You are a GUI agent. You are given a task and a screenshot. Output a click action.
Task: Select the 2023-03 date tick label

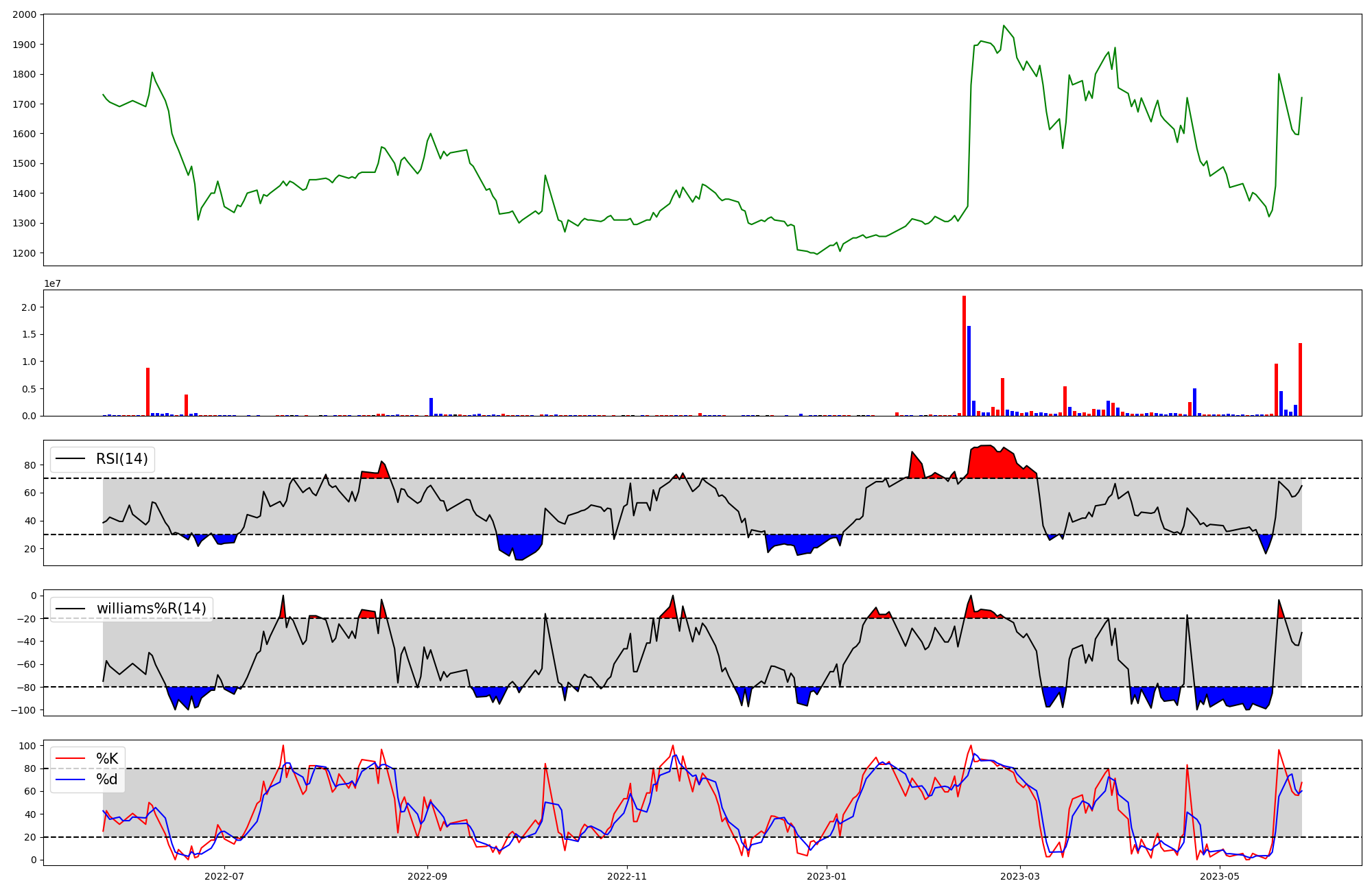tap(1019, 876)
